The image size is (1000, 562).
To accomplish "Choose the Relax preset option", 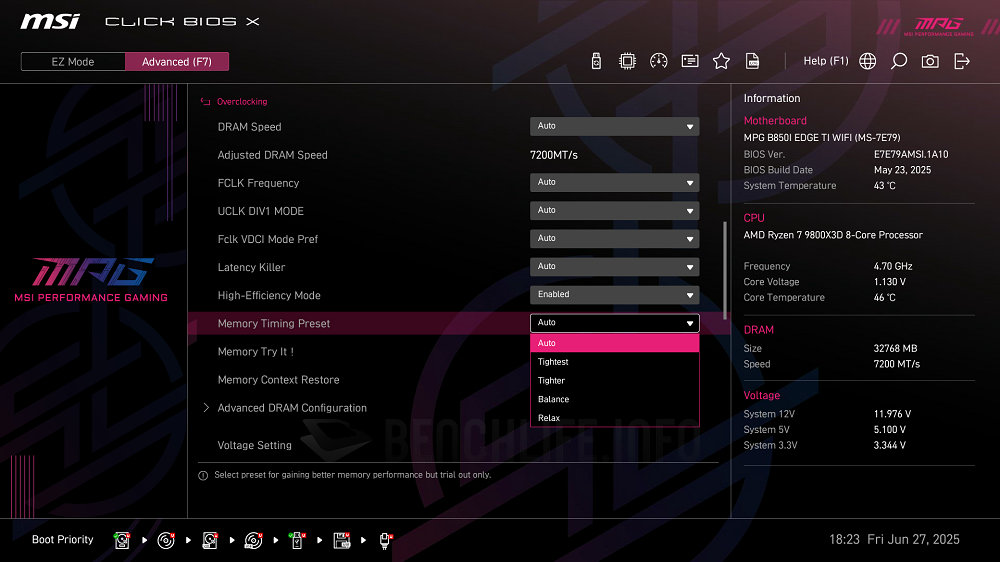I will 615,418.
